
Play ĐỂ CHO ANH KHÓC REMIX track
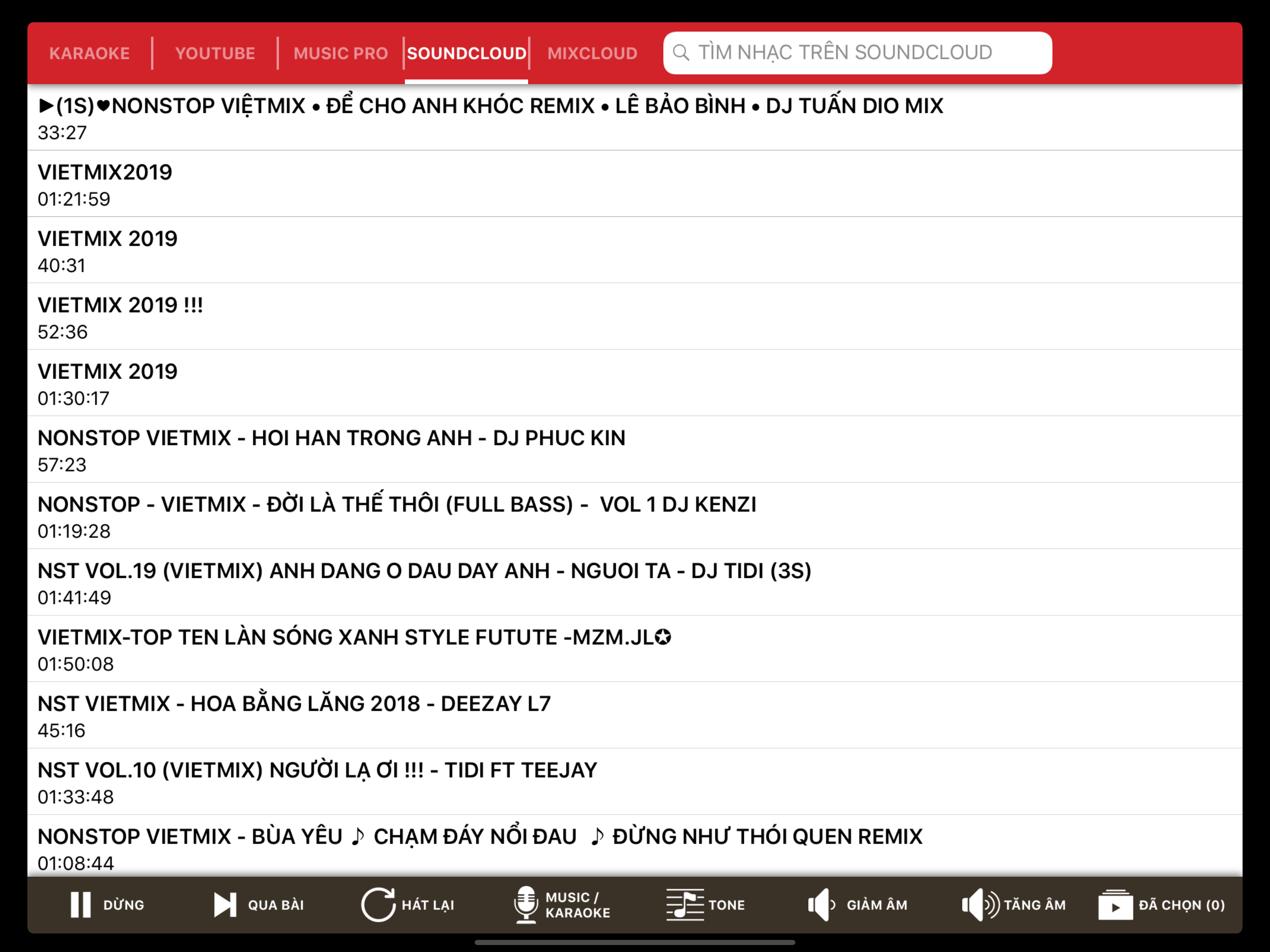[x=635, y=118]
